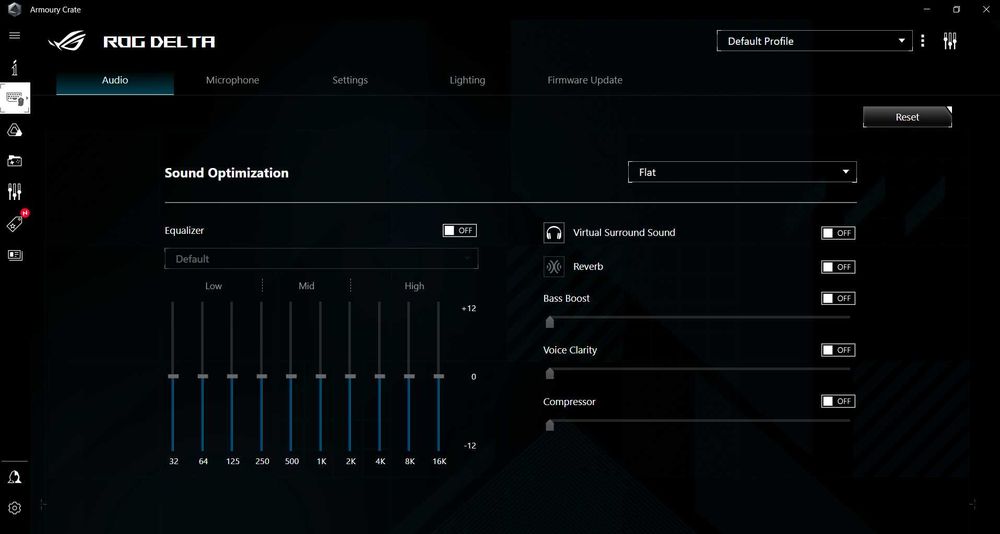Screen dimensions: 1000x534
Task: Click the top-right mixer sliders icon
Action: coord(950,41)
